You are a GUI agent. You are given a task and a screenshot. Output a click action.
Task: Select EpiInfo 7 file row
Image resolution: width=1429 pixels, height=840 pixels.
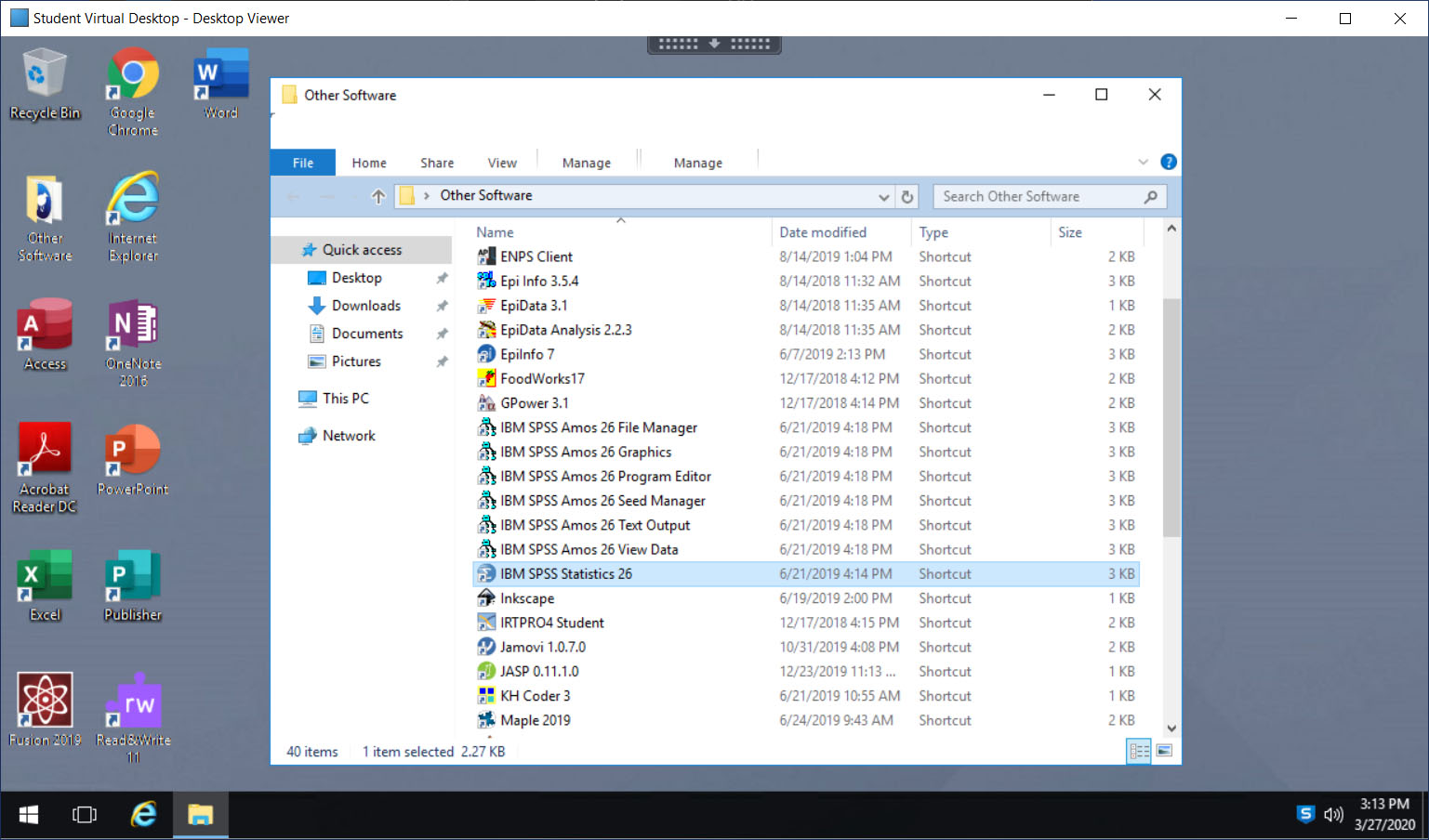point(806,354)
